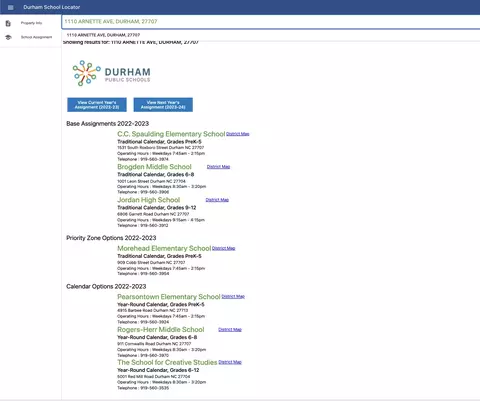This screenshot has width=480, height=401.
Task: Click Durham School Locator title
Action: 52,7
